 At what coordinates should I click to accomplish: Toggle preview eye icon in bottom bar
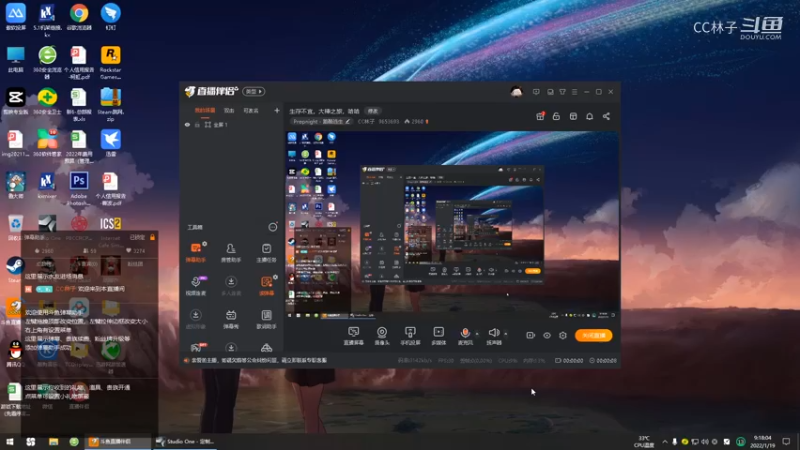tap(546, 335)
